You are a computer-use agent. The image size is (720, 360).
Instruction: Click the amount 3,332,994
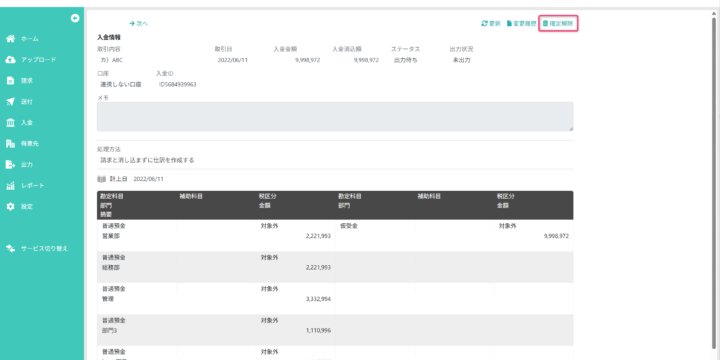[x=318, y=299]
